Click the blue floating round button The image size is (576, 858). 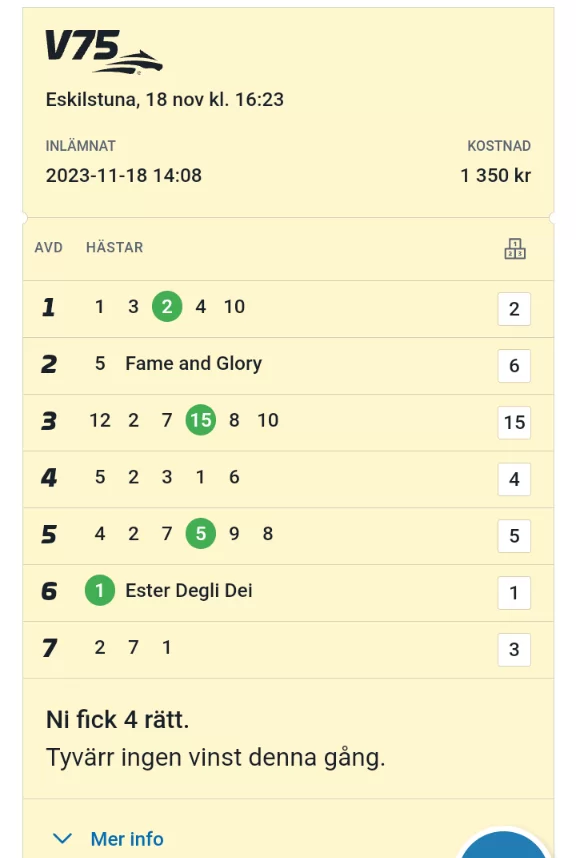click(503, 843)
